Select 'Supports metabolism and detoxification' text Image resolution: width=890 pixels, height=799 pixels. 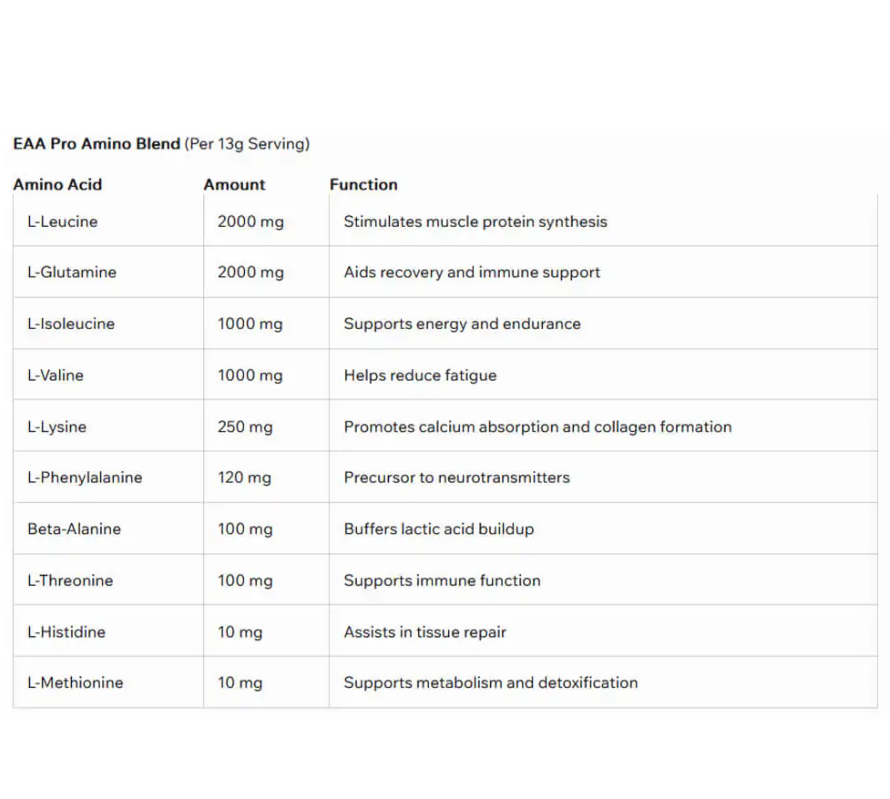coord(490,683)
